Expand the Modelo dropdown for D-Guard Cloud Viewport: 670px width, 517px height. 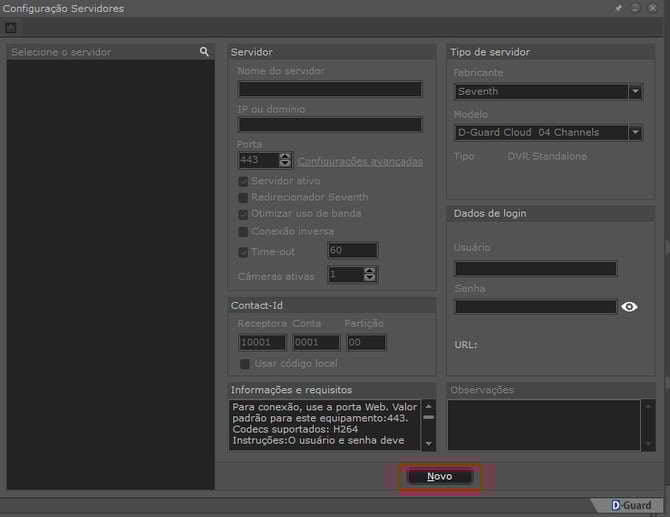click(635, 132)
